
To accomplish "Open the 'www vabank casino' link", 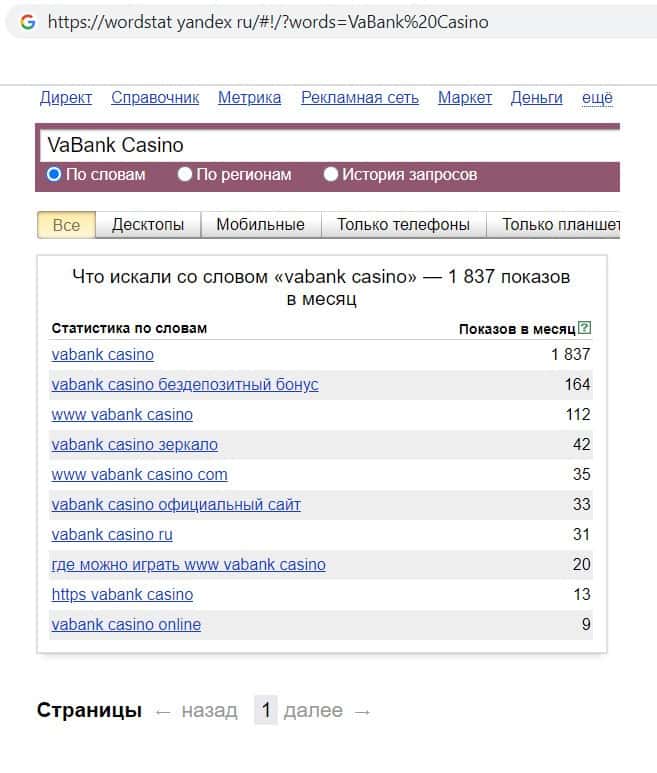I will click(x=122, y=415).
